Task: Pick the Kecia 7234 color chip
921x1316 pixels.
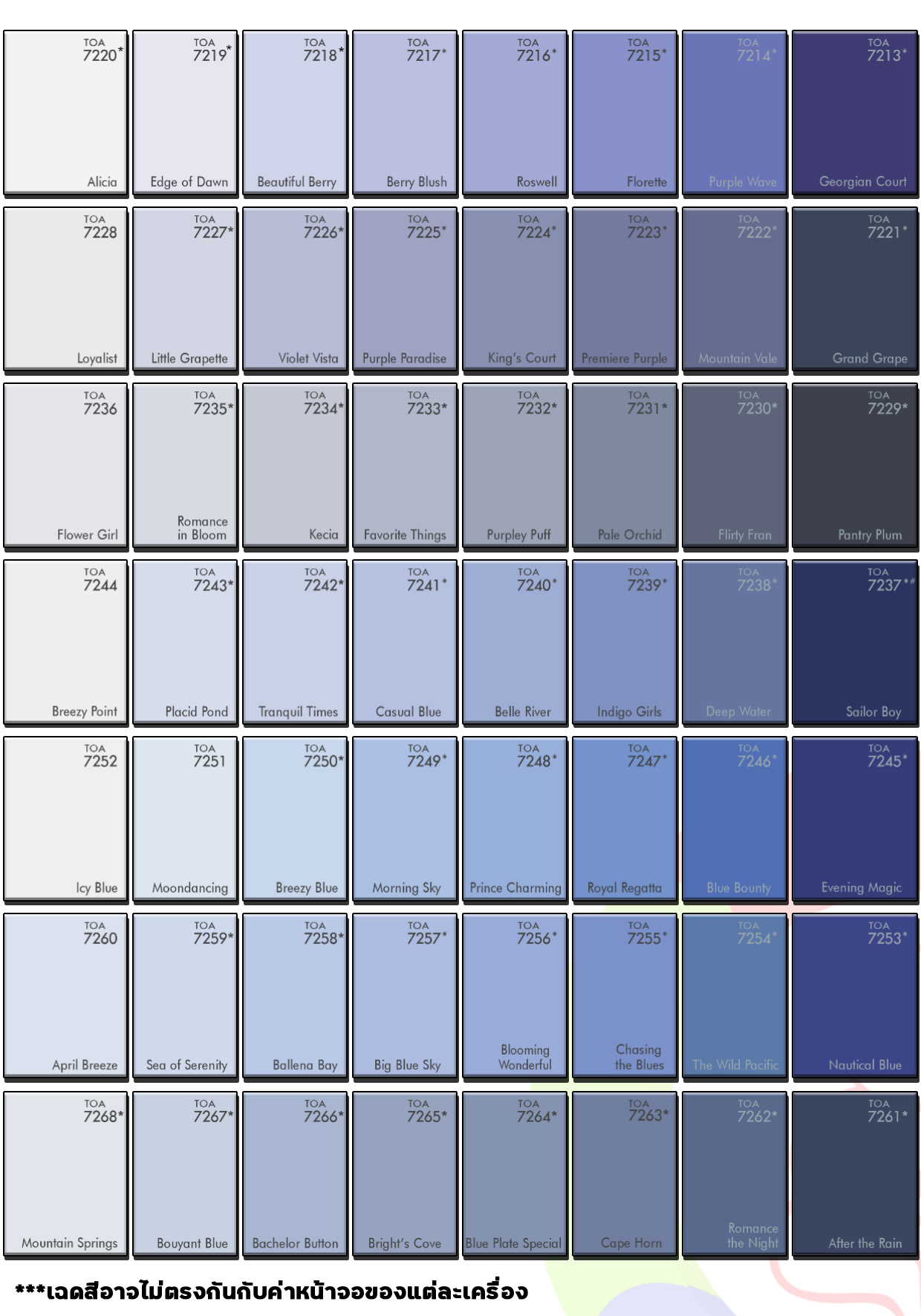Action: [295, 466]
